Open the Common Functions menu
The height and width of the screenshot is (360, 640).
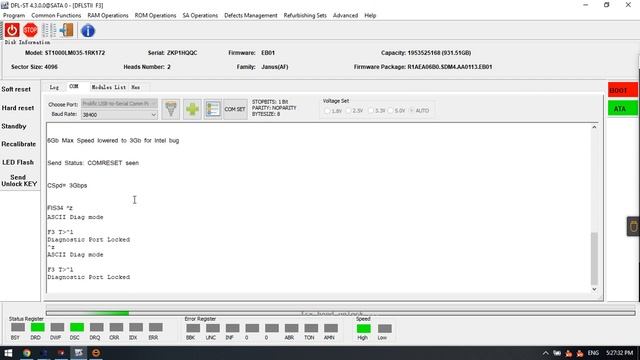56,16
